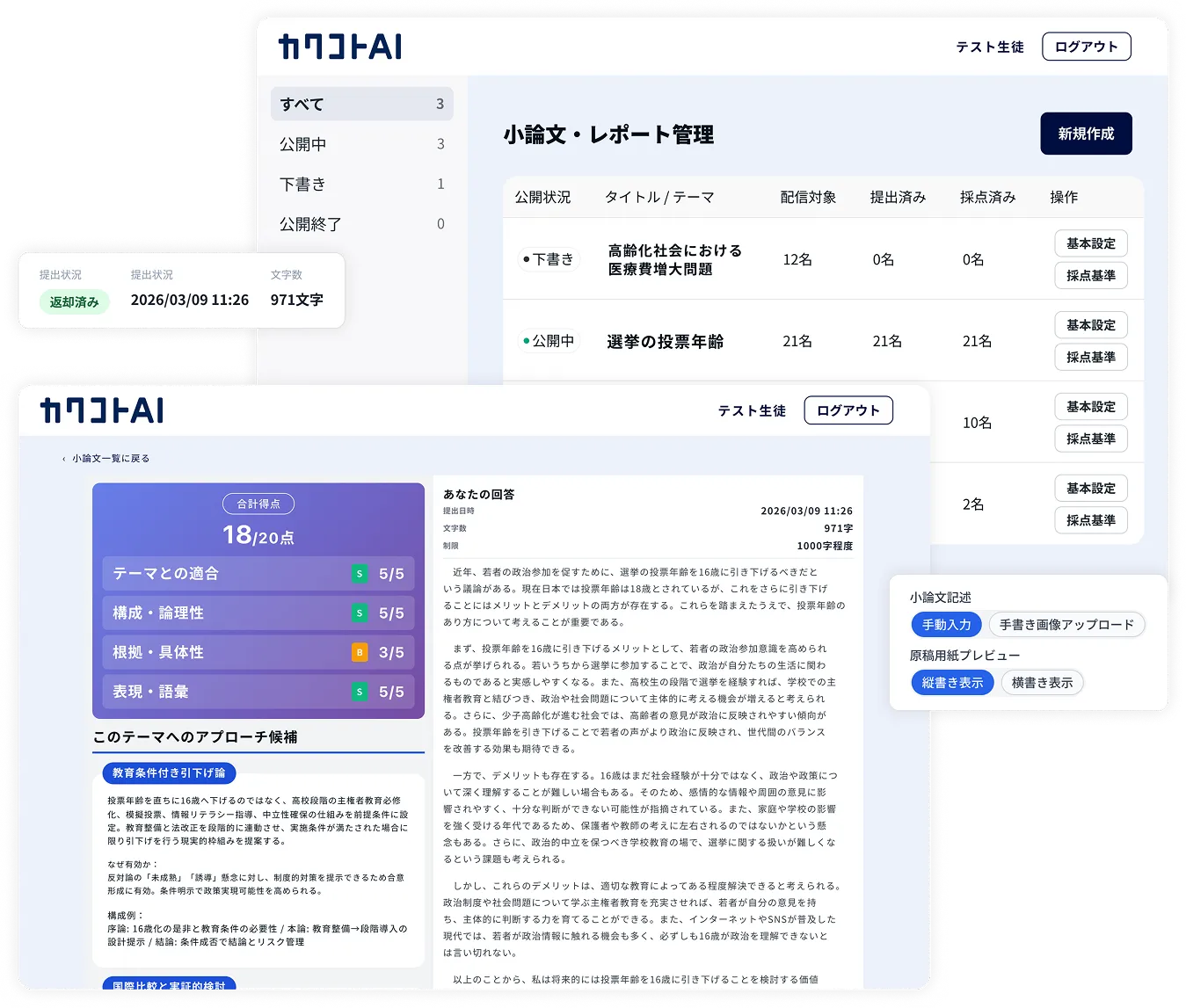1186x1008 pixels.
Task: Click the 教育条件付き引下げ論 approach tag
Action: point(169,773)
